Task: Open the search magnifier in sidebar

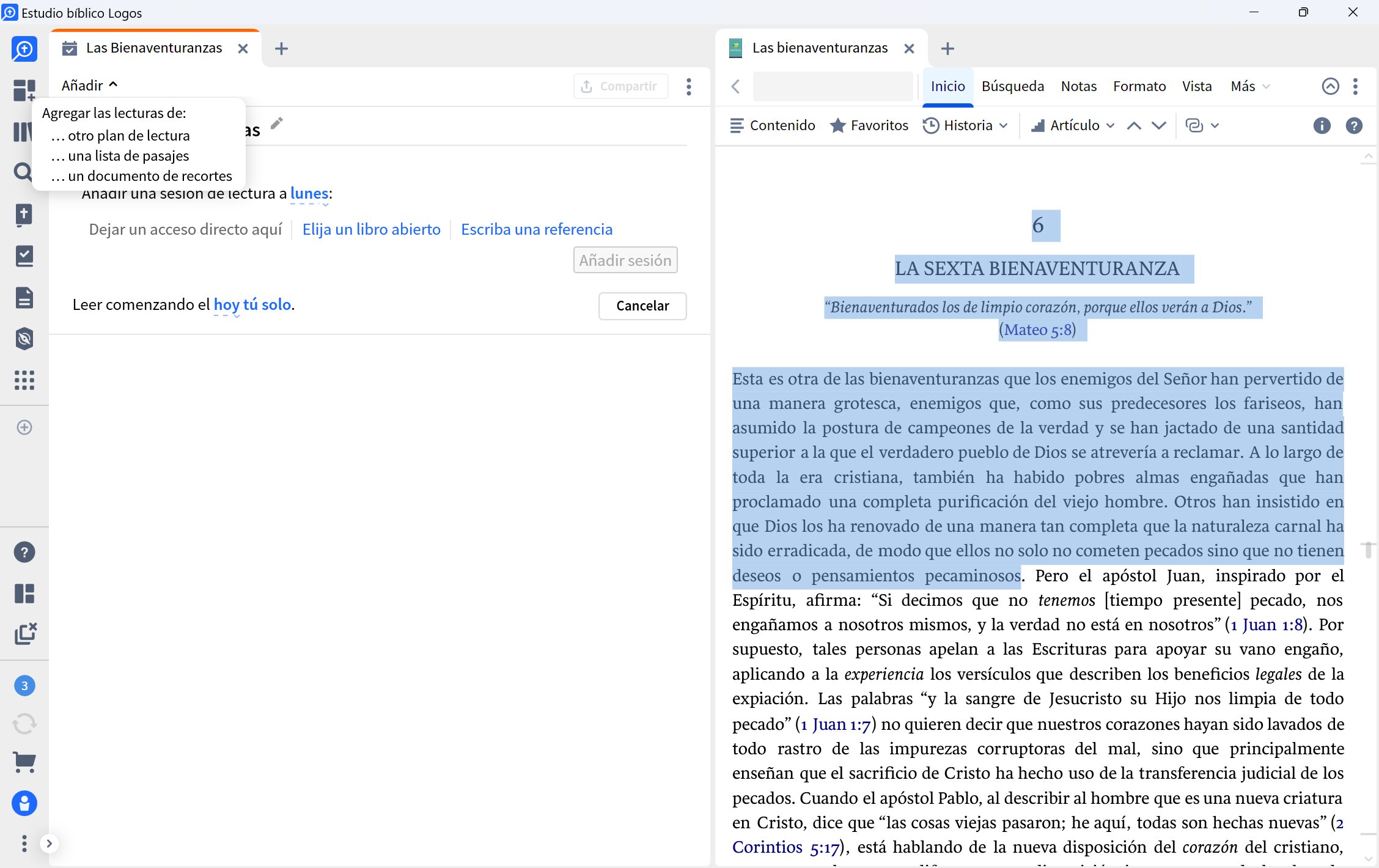Action: coord(23,172)
